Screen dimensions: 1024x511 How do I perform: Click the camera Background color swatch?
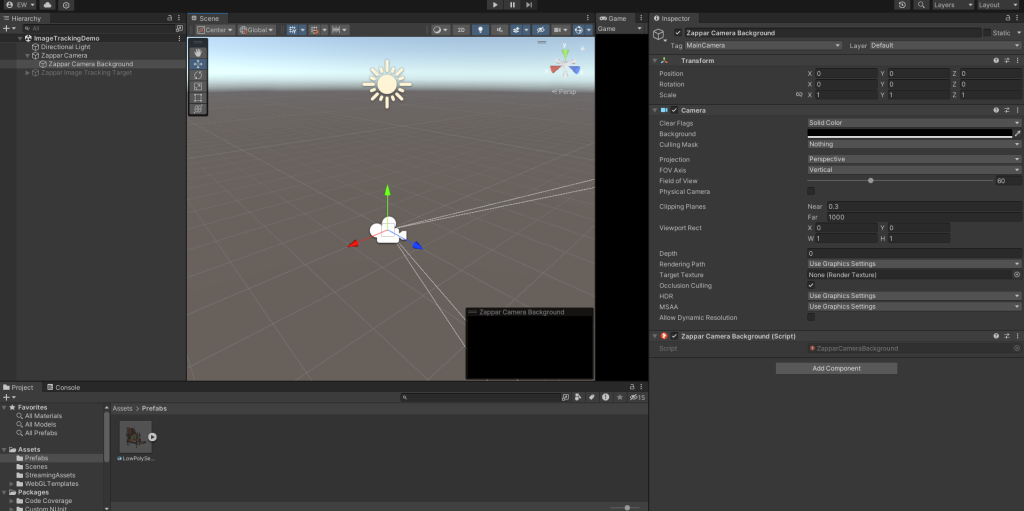click(909, 133)
